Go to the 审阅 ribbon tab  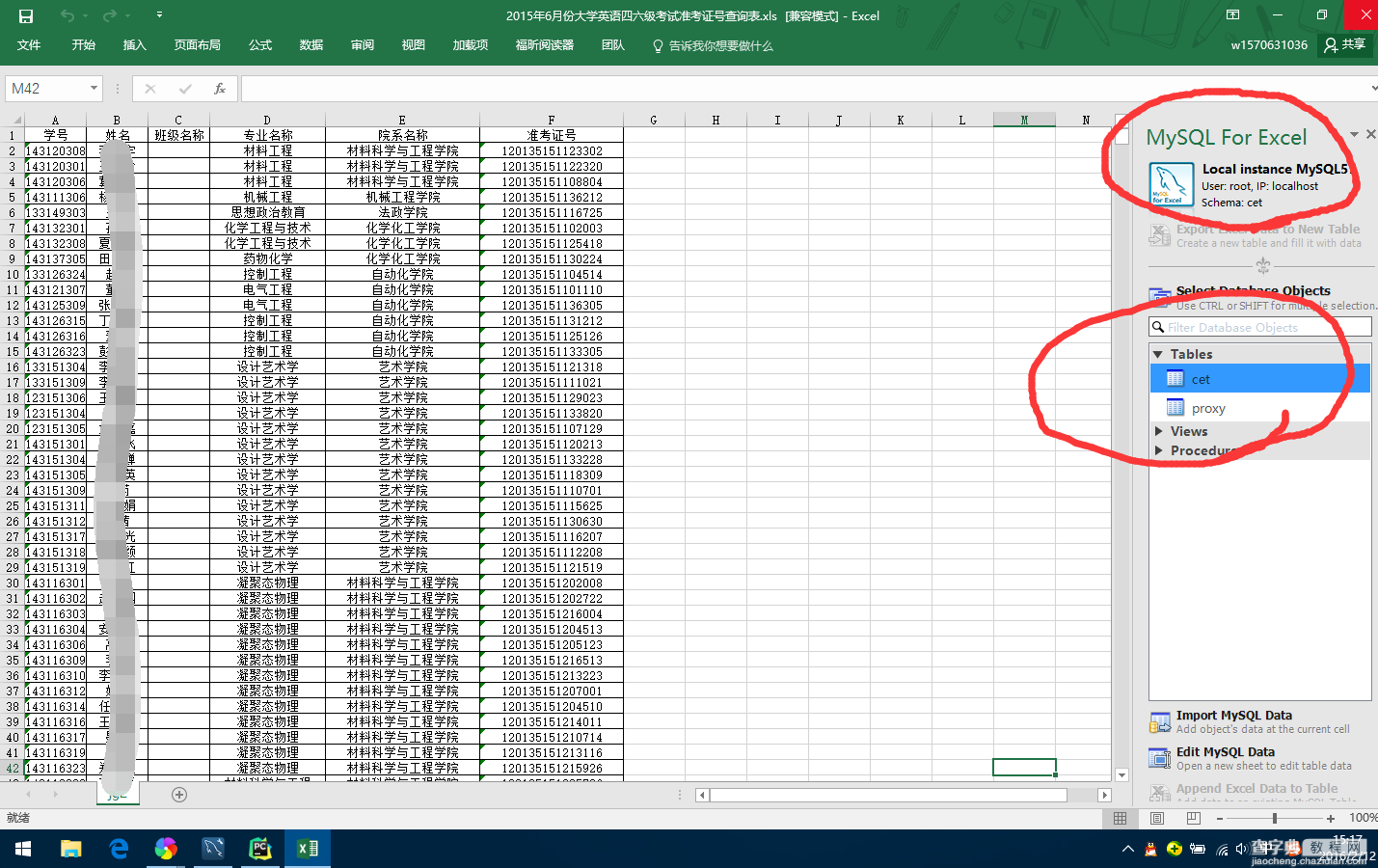tap(363, 45)
